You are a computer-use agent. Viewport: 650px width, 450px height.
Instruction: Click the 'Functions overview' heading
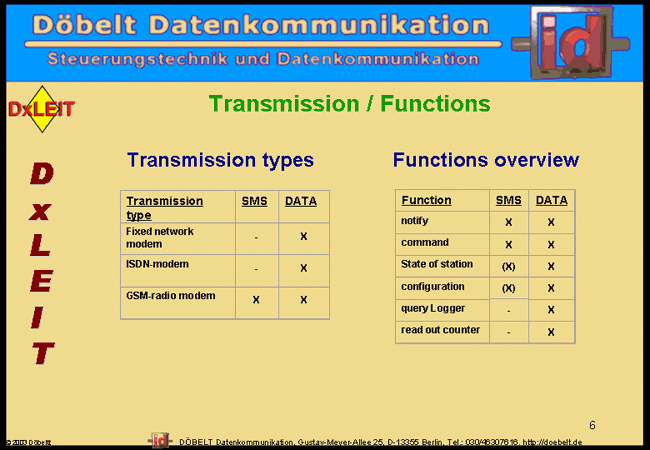coord(485,160)
